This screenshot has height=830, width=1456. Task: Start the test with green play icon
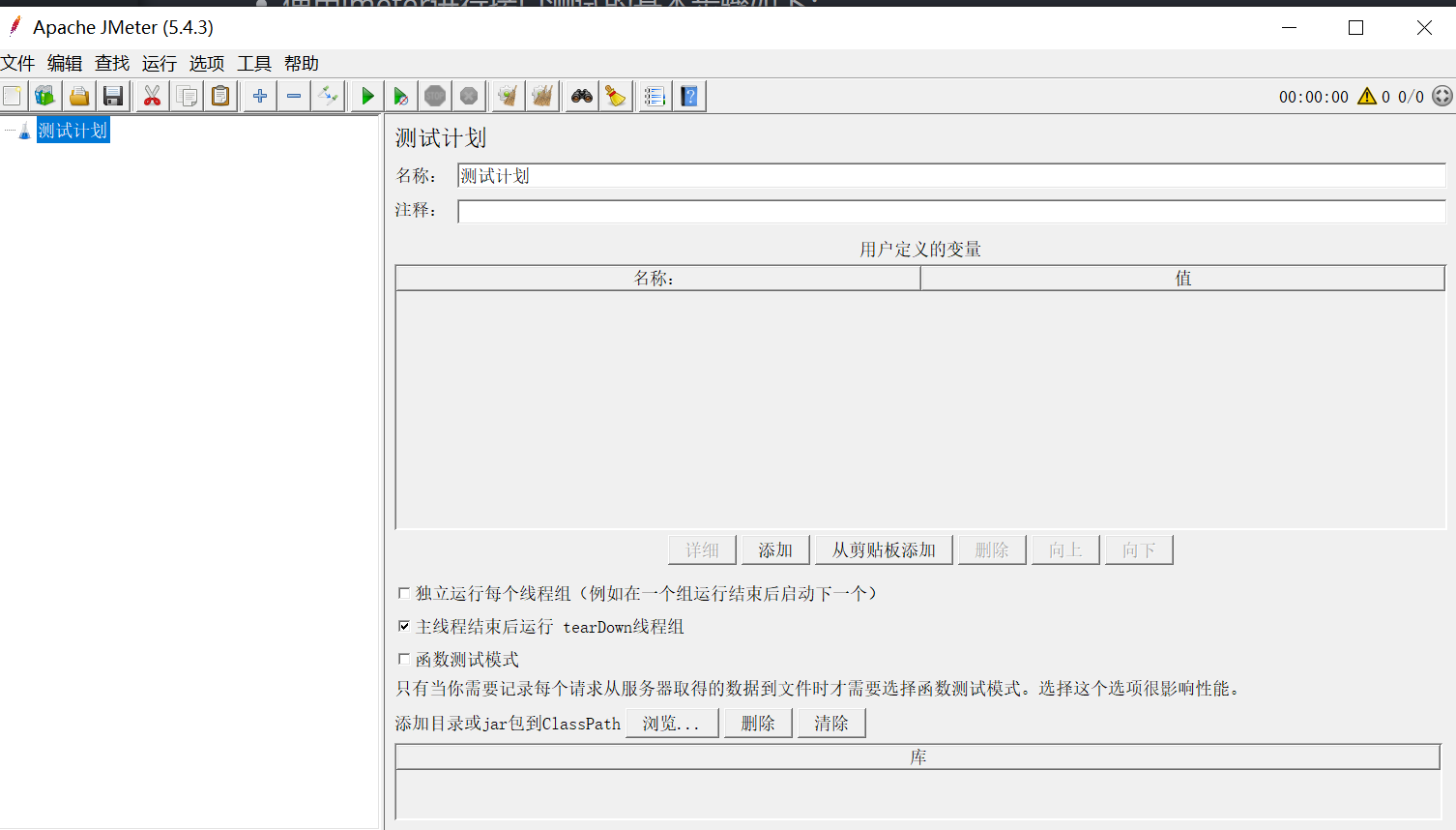click(367, 96)
